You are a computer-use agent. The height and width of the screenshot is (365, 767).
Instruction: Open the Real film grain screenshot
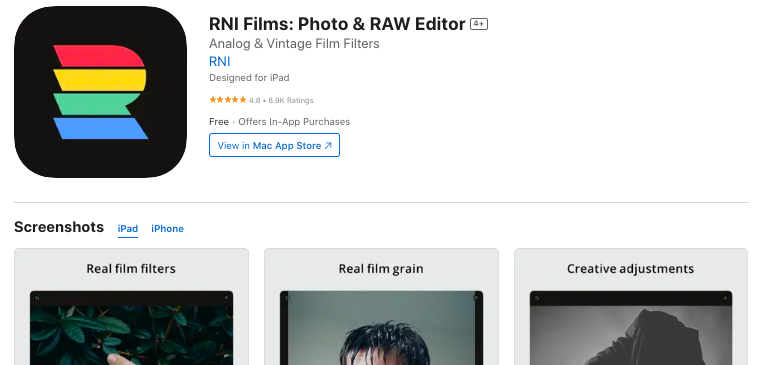pos(381,307)
